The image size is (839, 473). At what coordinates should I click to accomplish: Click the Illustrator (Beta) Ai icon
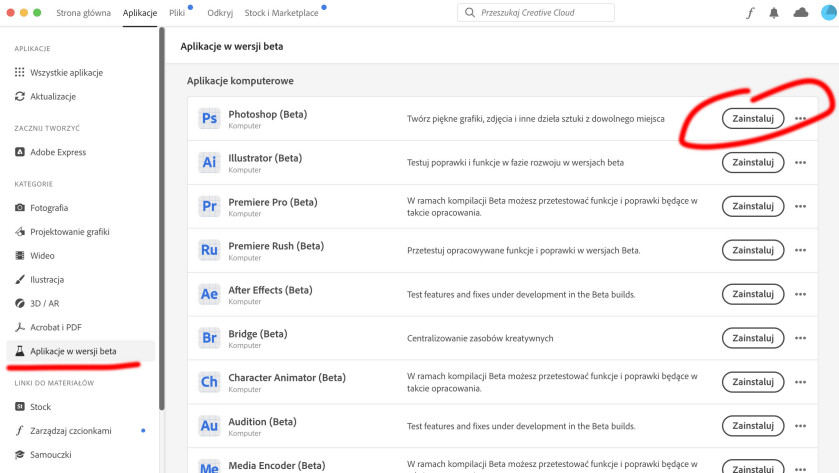209,162
